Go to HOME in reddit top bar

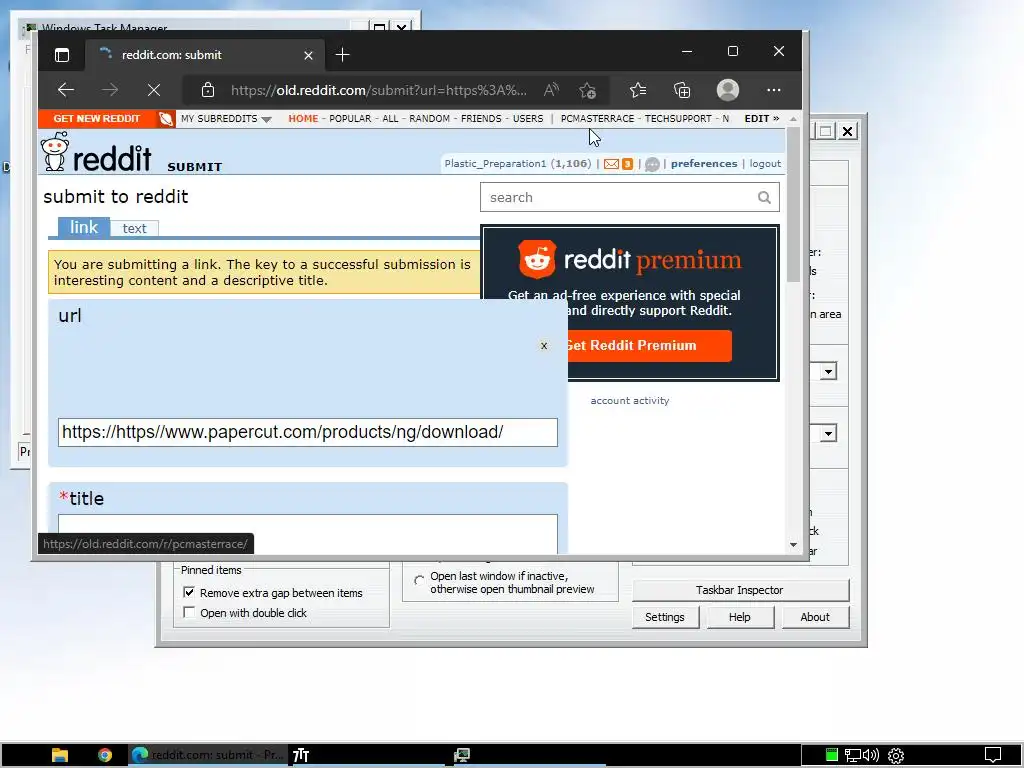click(x=303, y=119)
